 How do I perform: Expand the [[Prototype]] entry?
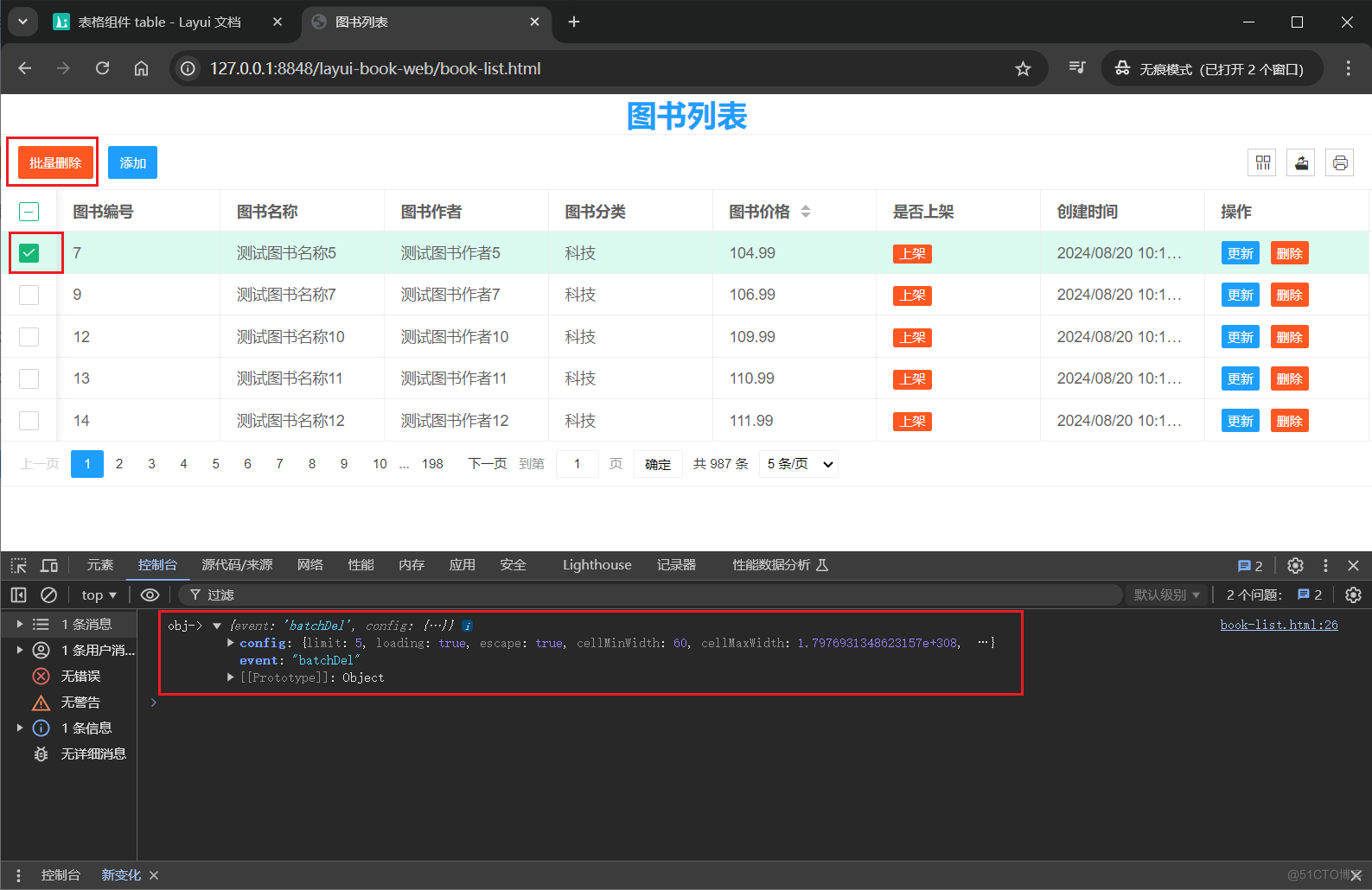[231, 677]
